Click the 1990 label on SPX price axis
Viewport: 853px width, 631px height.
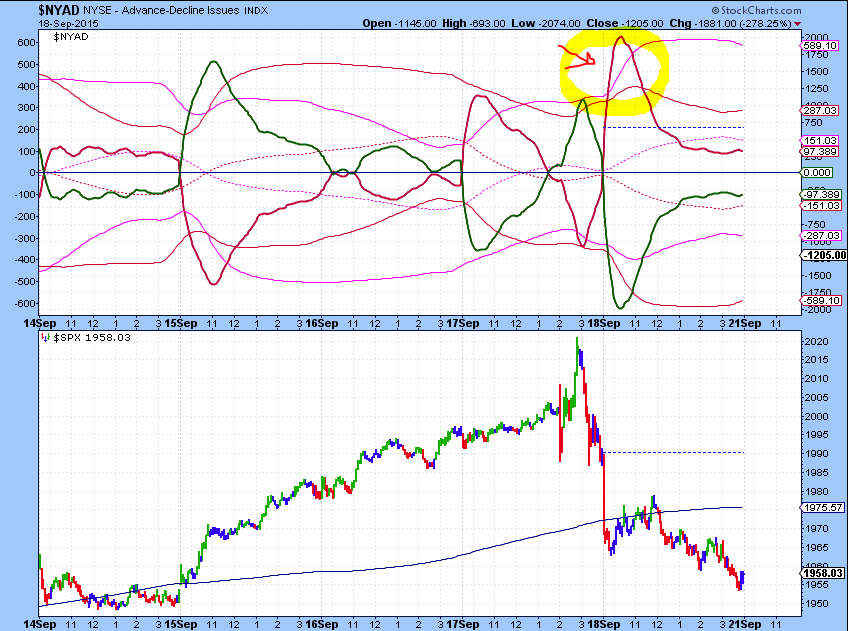(818, 454)
